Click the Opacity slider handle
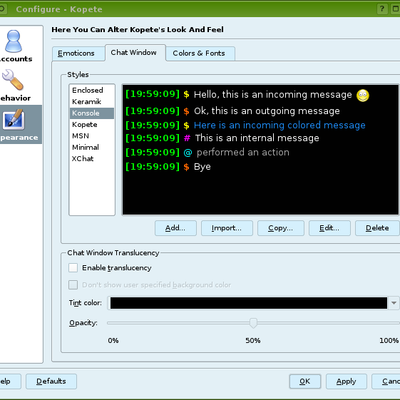Image resolution: width=400 pixels, height=400 pixels. pyautogui.click(x=253, y=323)
